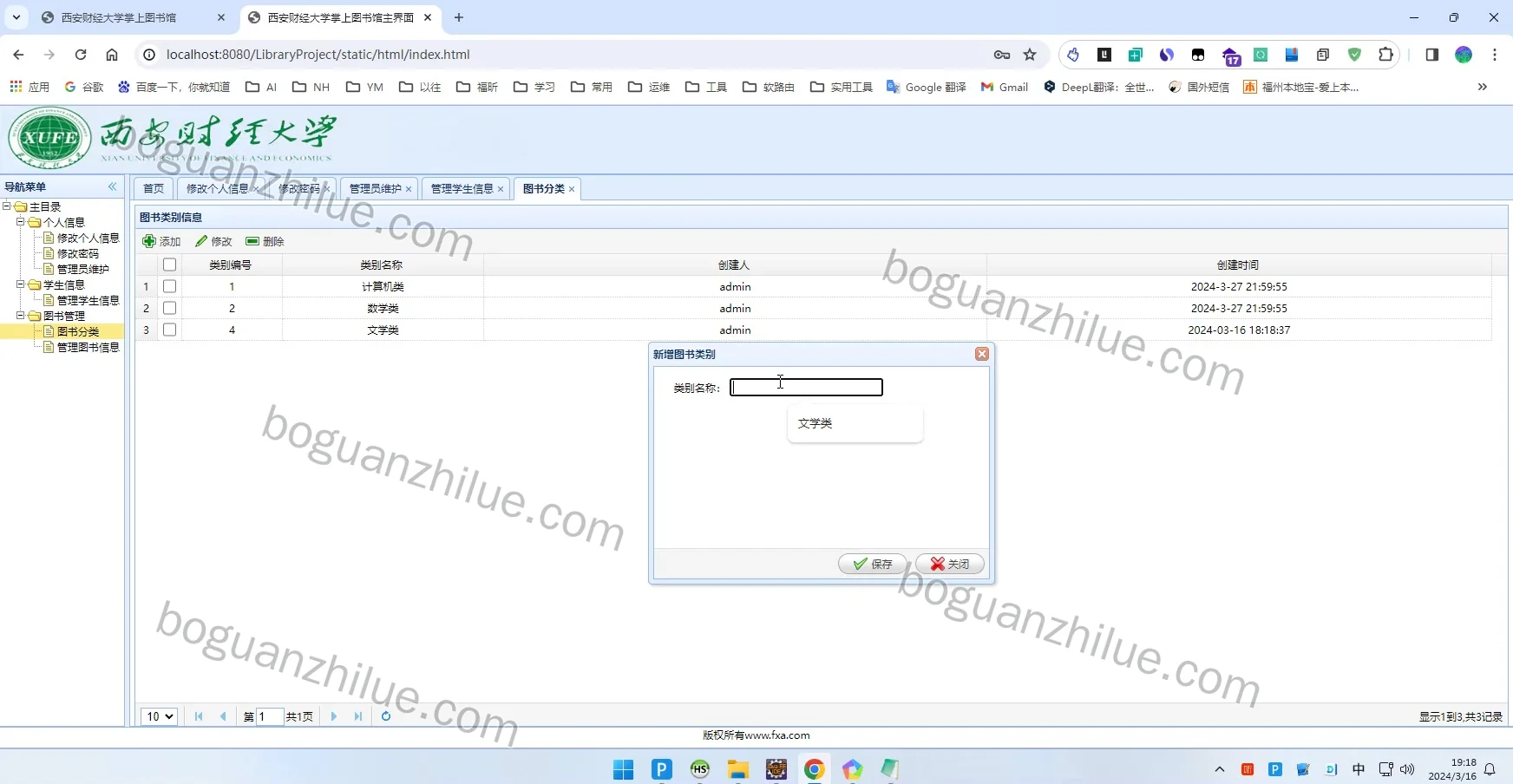Click the pencil Edit (修改) toolbar button
The width and height of the screenshot is (1513, 784).
[213, 241]
